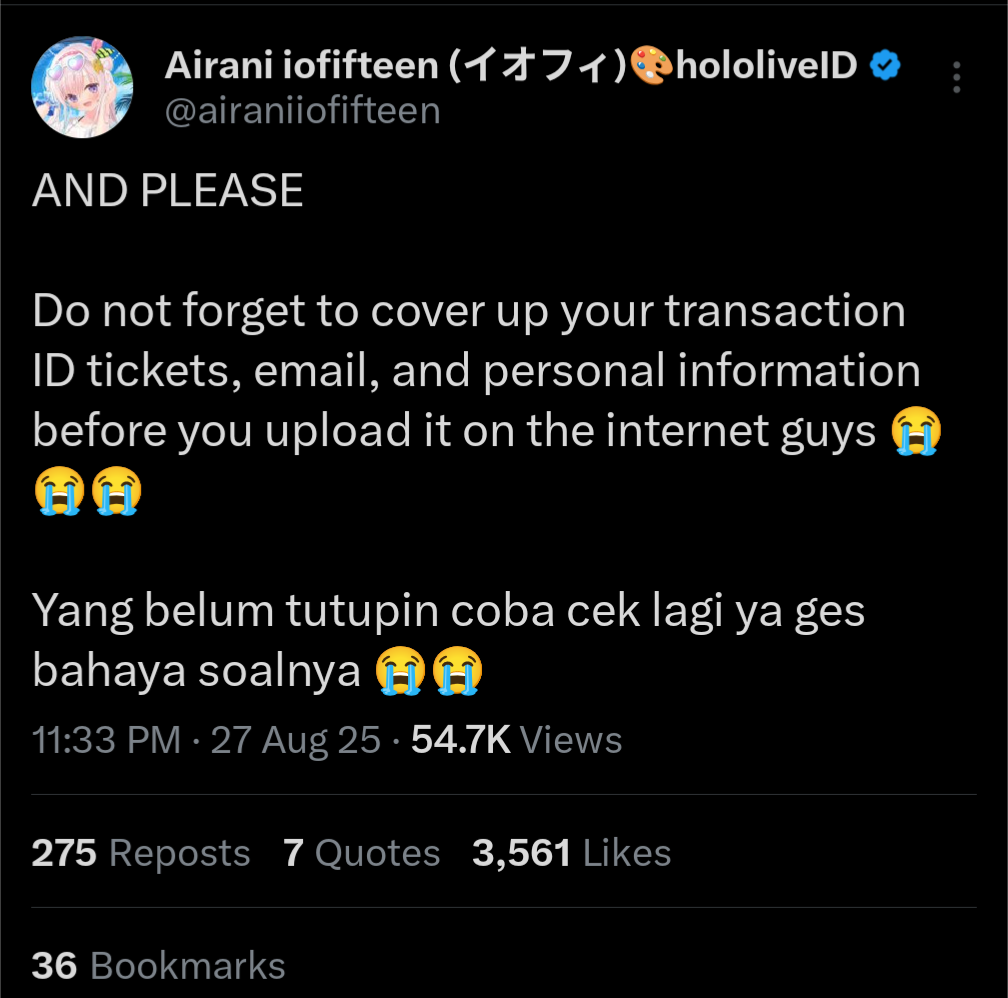Click the 27 Aug 25 date

pyautogui.click(x=296, y=739)
